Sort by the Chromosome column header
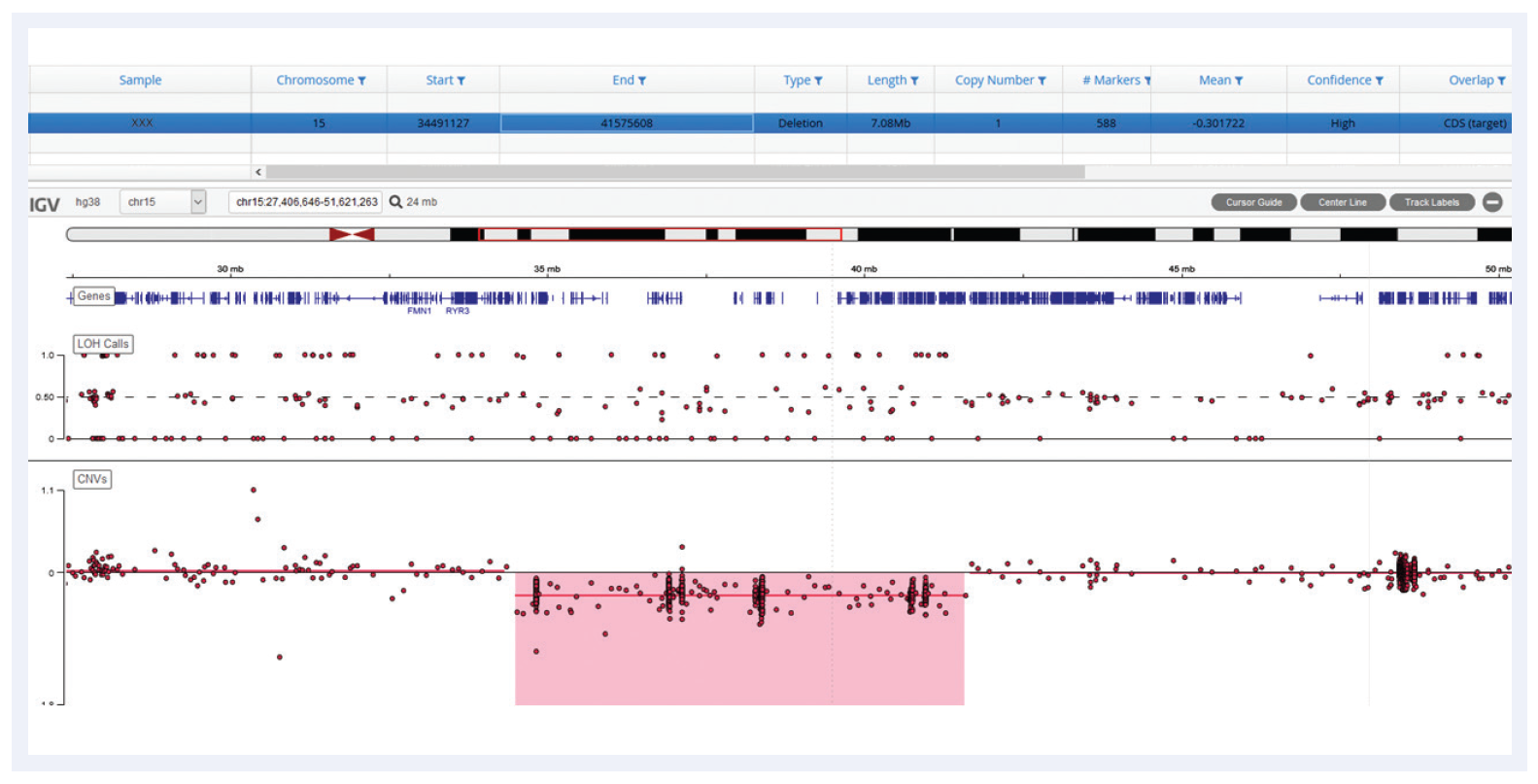Viewport: 1538px width, 784px height. click(x=315, y=81)
